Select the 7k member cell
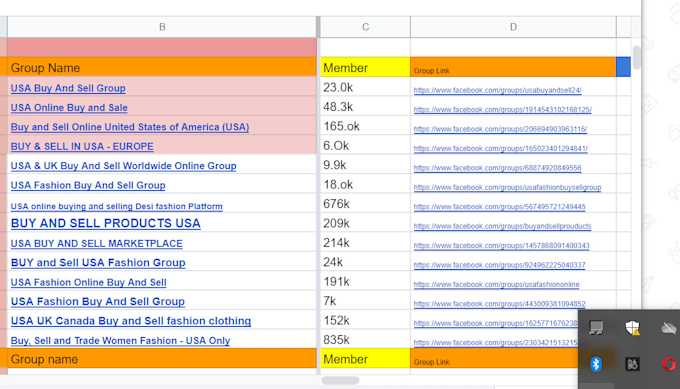Viewport: 680px width, 389px height. pos(365,301)
